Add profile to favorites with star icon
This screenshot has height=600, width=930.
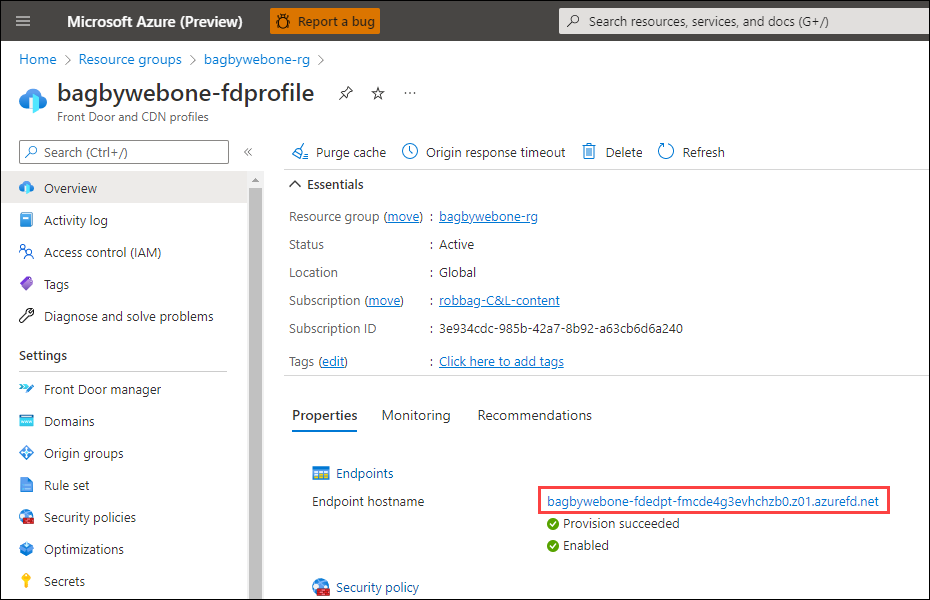tap(378, 93)
